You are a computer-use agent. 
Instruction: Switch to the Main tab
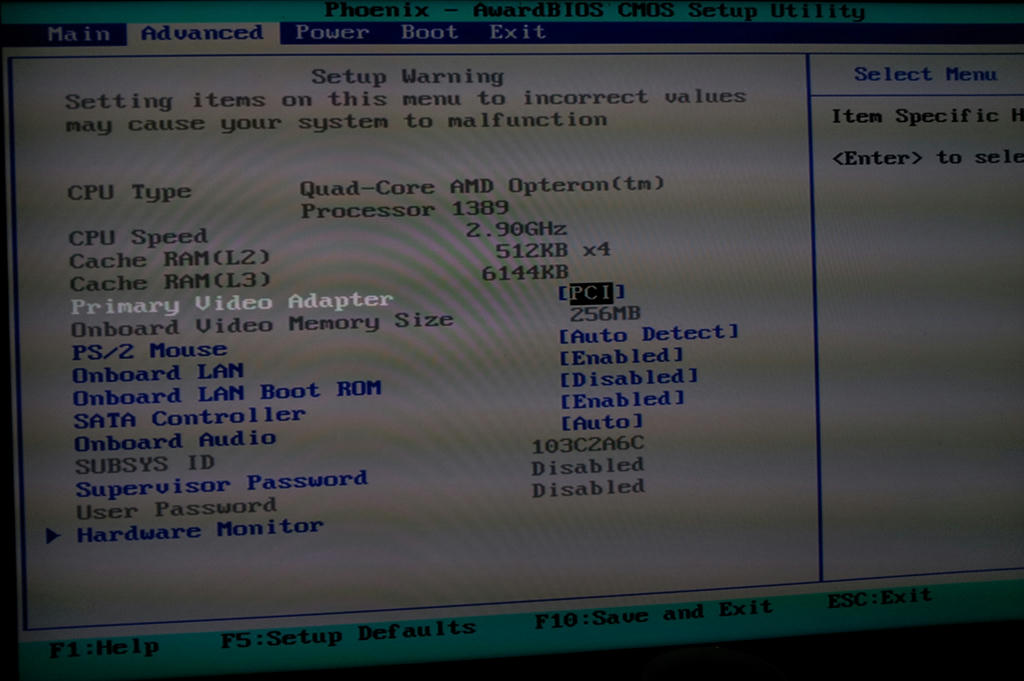tap(79, 33)
